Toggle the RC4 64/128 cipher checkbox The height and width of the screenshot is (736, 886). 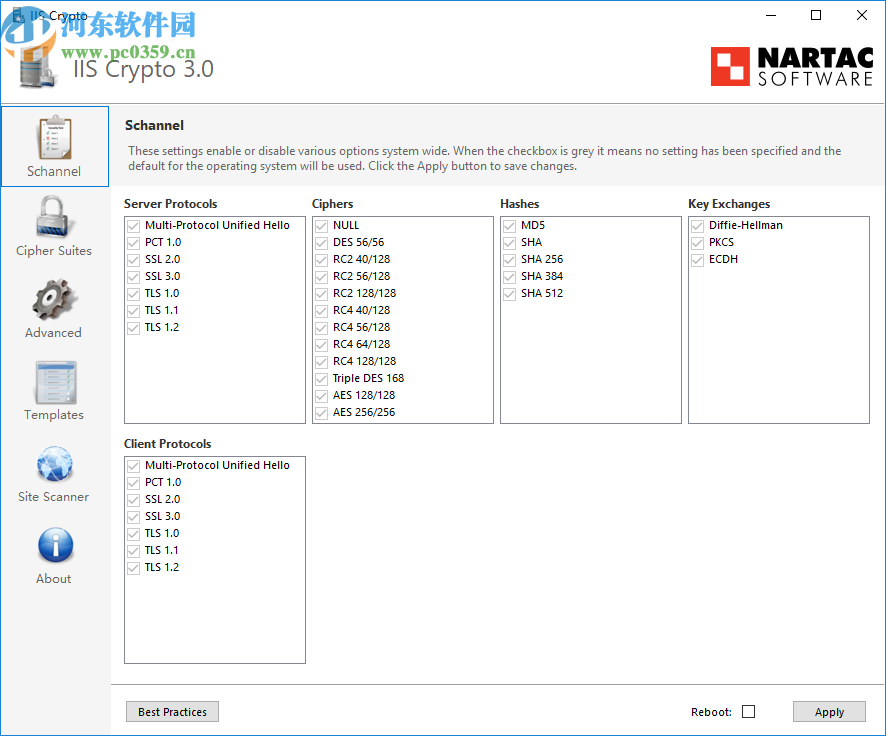322,345
